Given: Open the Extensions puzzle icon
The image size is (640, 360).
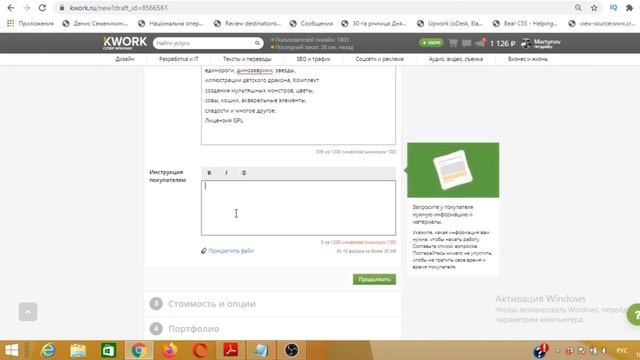Looking at the screenshot, I should click(629, 8).
